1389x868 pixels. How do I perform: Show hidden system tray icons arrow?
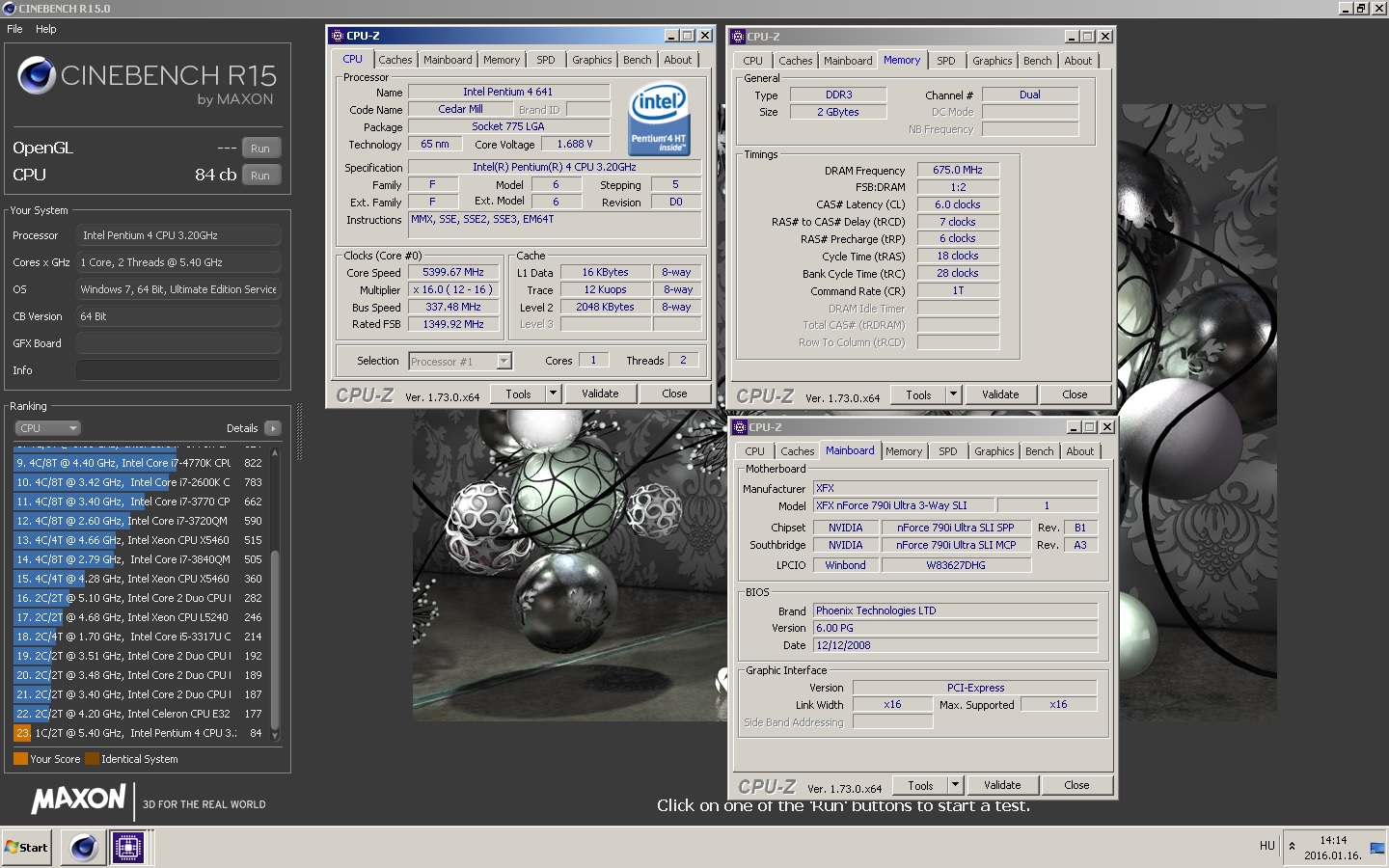click(x=1292, y=847)
